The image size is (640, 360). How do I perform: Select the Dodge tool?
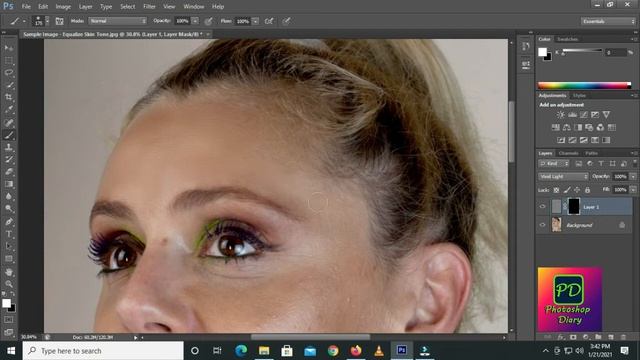pyautogui.click(x=9, y=209)
